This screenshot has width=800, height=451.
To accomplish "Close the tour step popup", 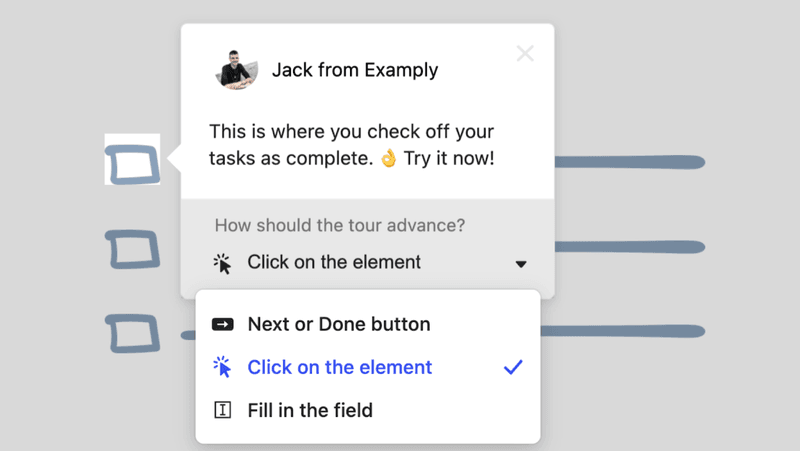I will click(525, 54).
